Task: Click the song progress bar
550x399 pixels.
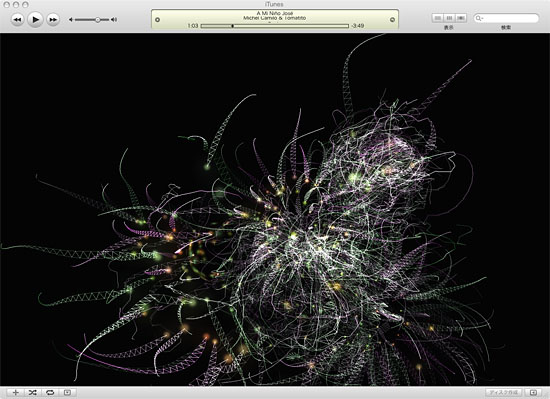Action: tap(275, 26)
